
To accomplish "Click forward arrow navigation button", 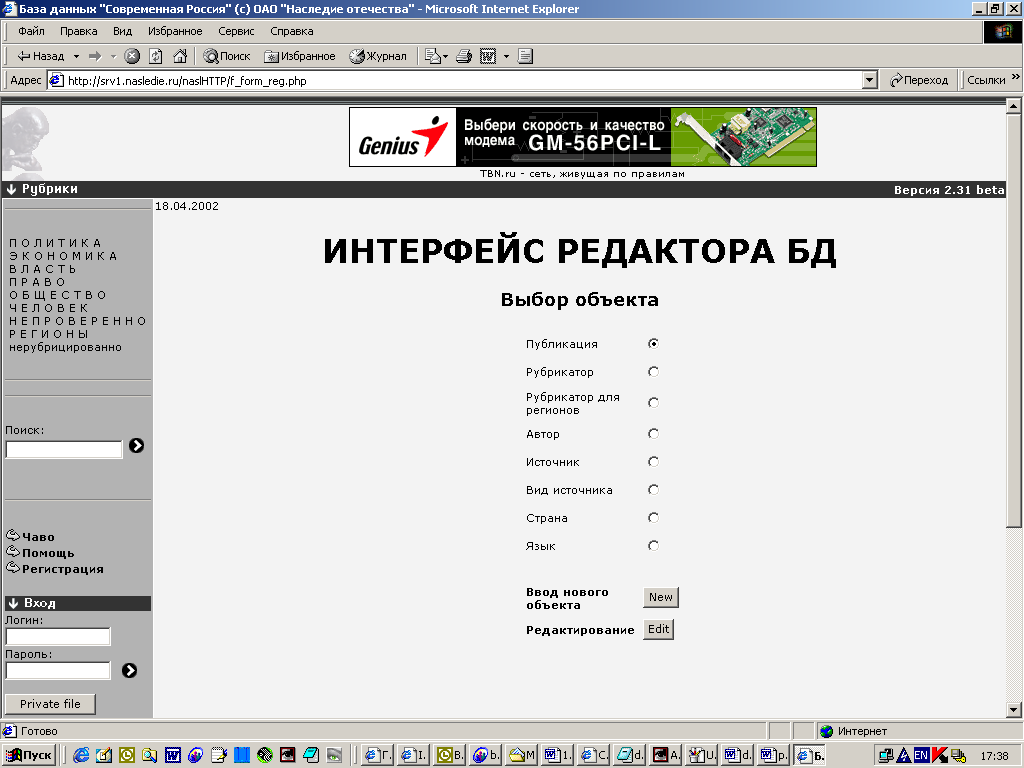I will point(95,56).
